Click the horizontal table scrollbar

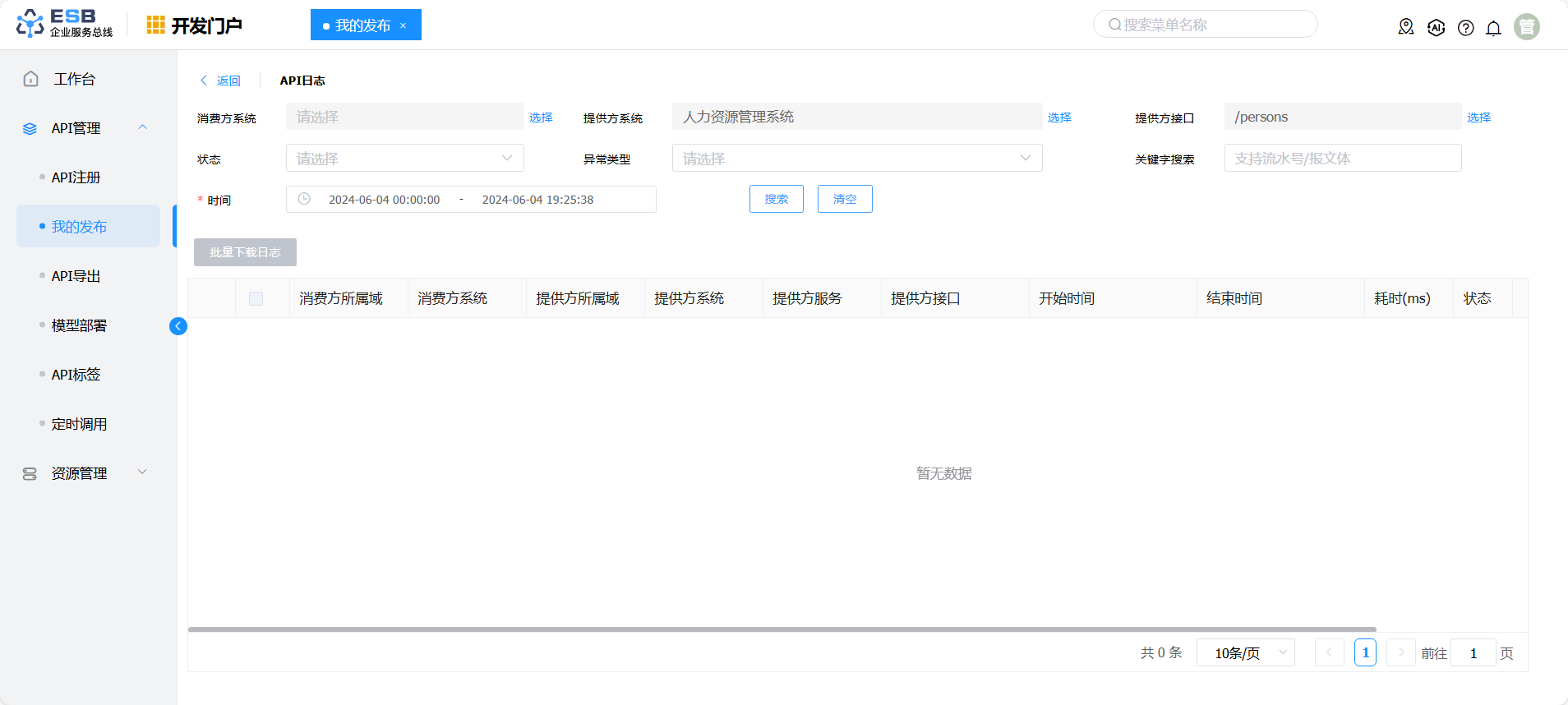pyautogui.click(x=781, y=629)
